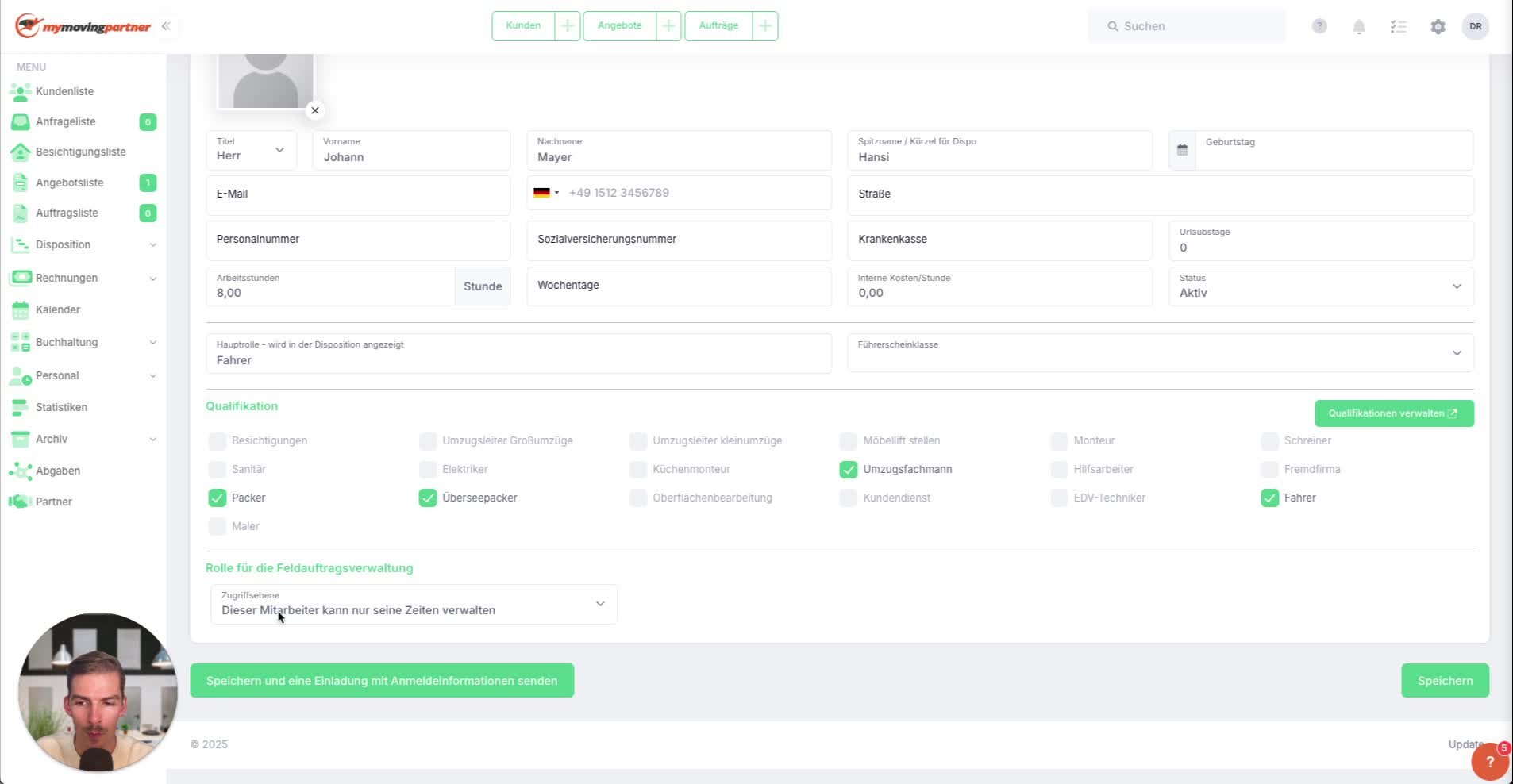The image size is (1513, 784).
Task: Expand the Rechnungen menu
Action: point(83,278)
